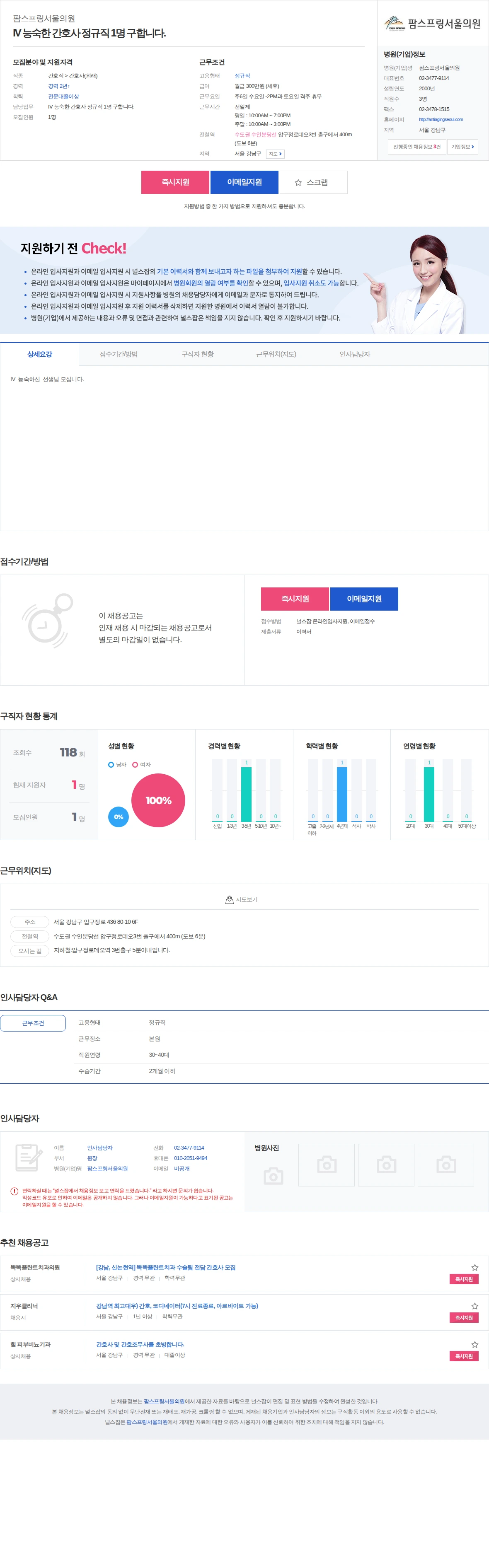Switch to the 접수기간/방법 tab
The width and height of the screenshot is (489, 1568).
pos(119,354)
